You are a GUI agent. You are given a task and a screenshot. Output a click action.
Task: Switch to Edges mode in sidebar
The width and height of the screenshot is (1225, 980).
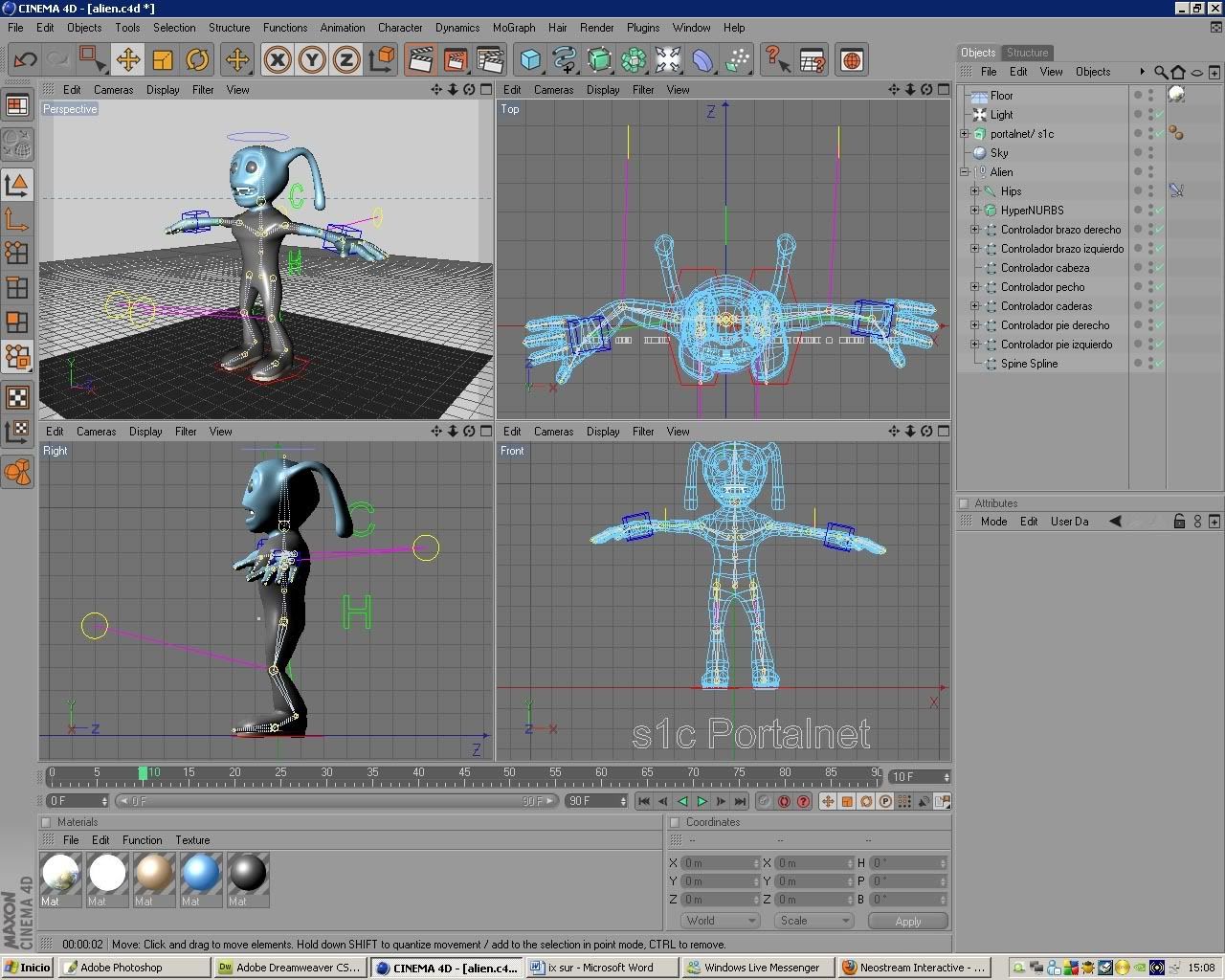[17, 287]
